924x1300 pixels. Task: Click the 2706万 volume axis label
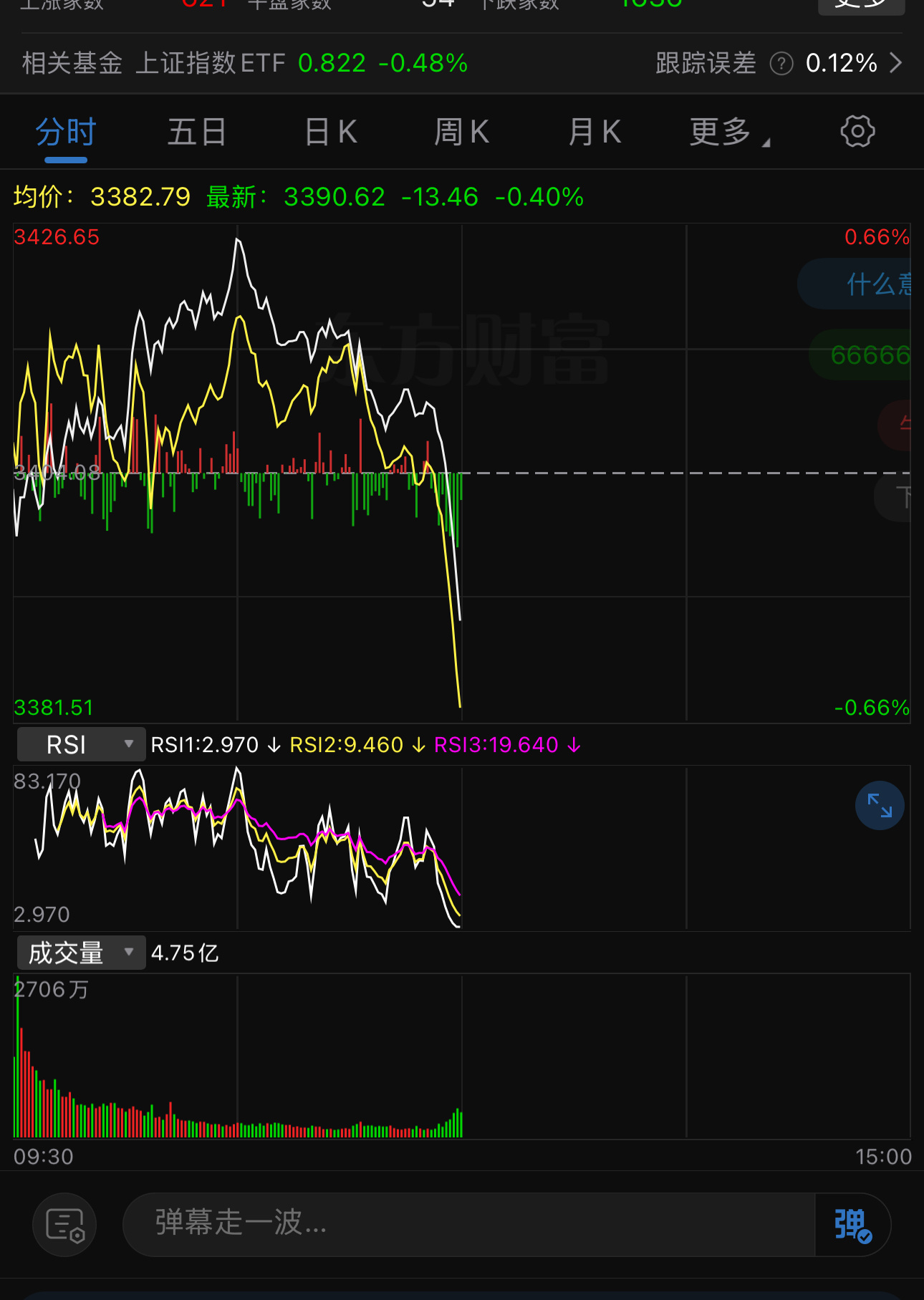point(51,989)
